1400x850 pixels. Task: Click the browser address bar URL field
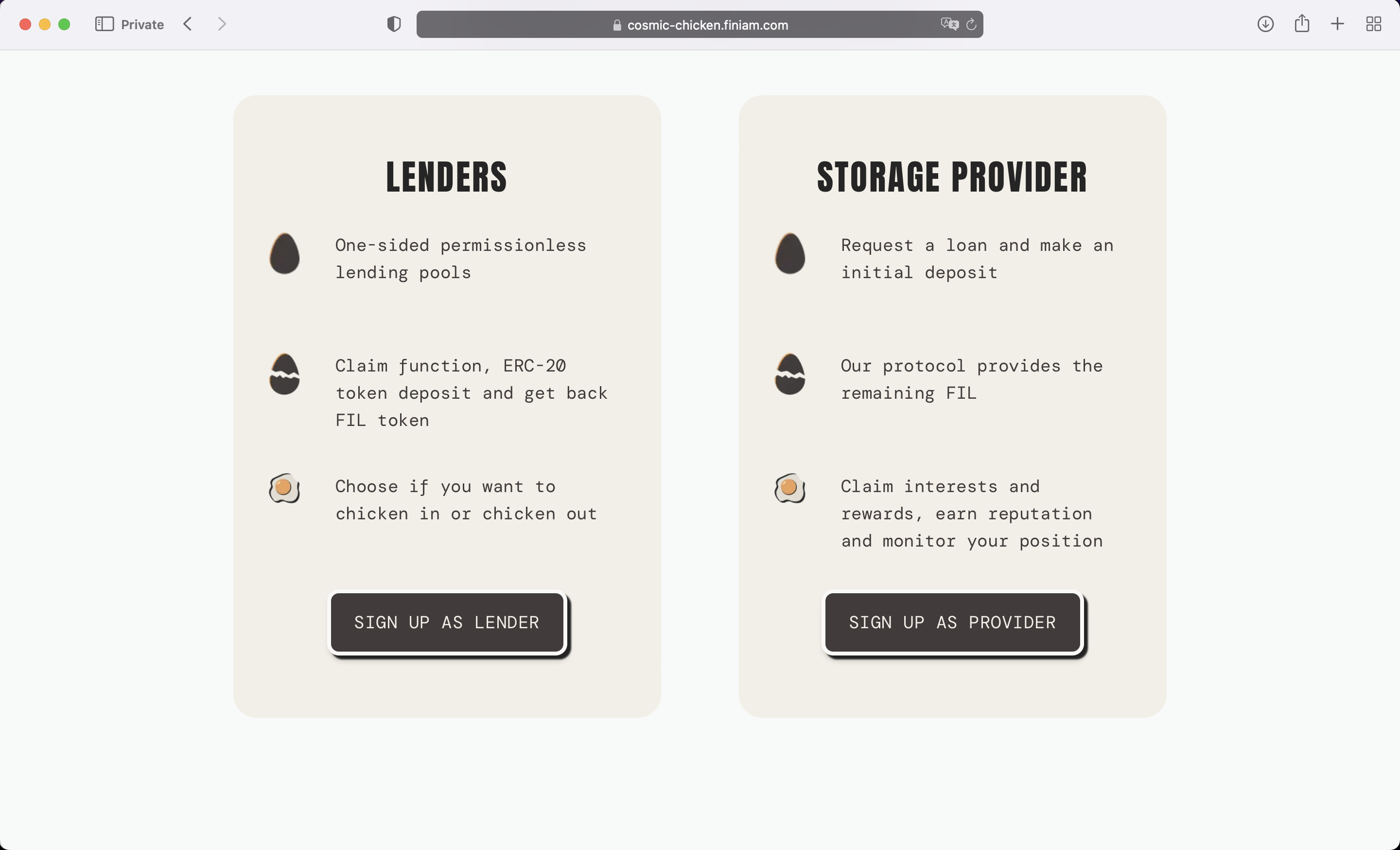(700, 25)
